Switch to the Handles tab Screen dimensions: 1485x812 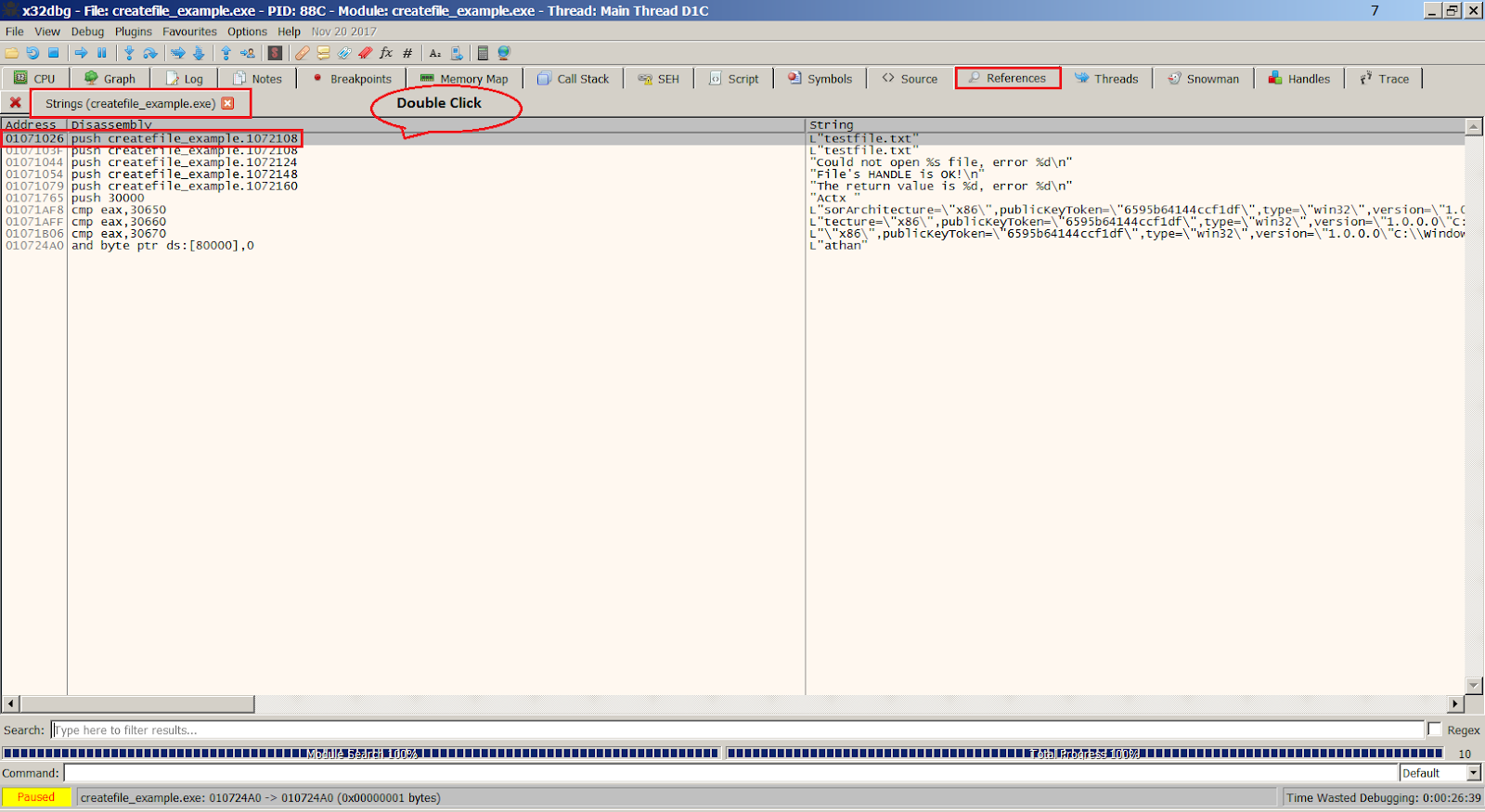[x=1299, y=79]
